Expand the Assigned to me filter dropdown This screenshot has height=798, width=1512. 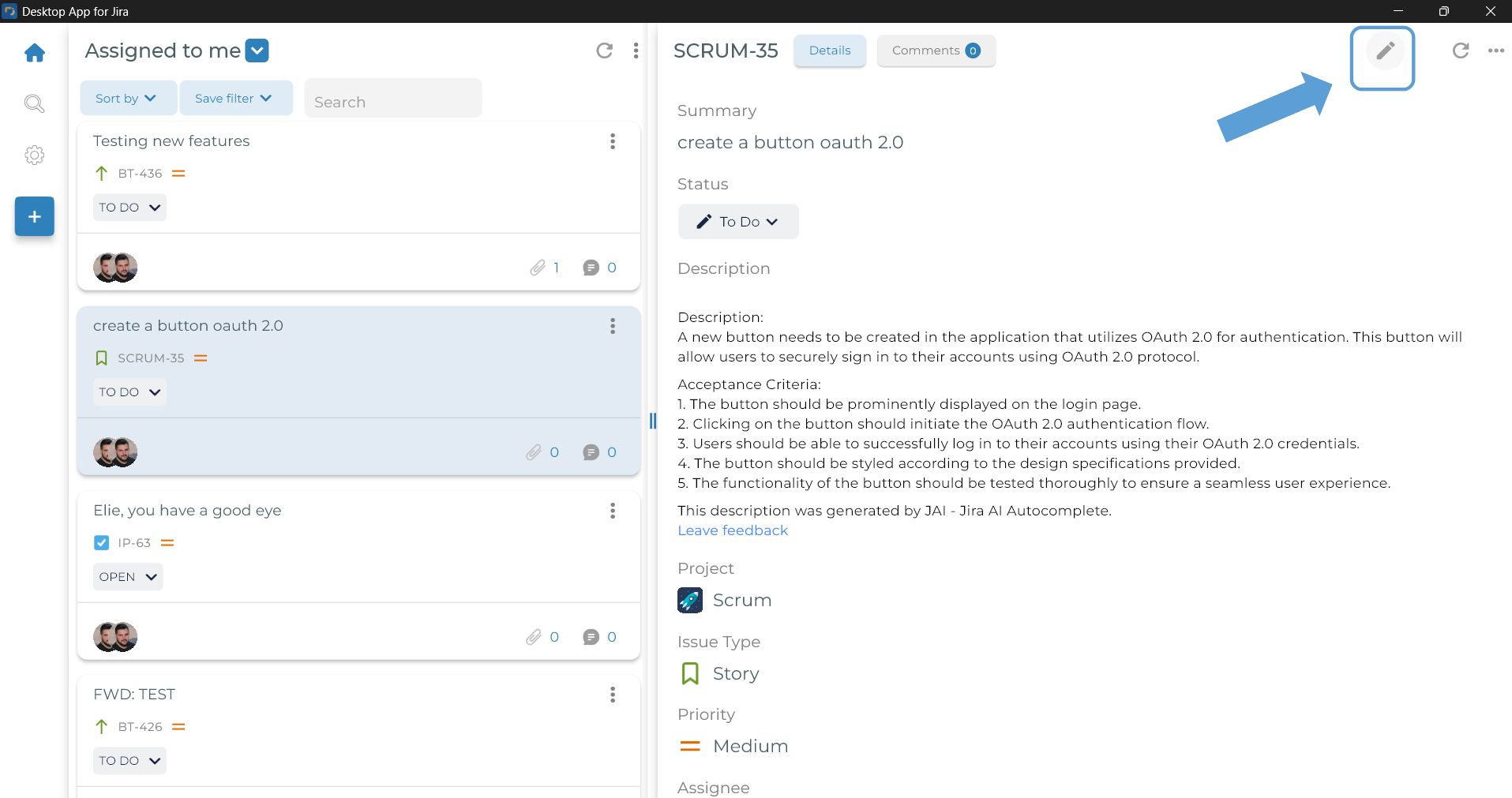[257, 51]
